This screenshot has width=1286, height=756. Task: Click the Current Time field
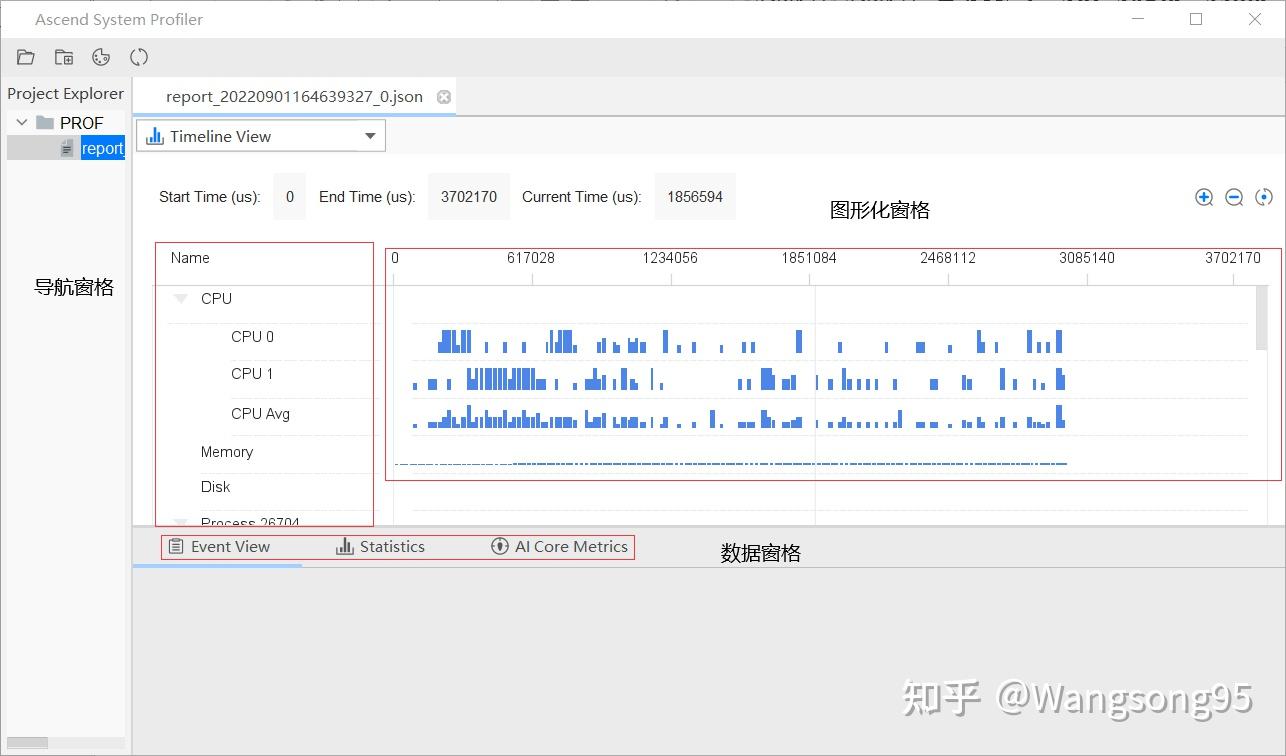tap(695, 197)
